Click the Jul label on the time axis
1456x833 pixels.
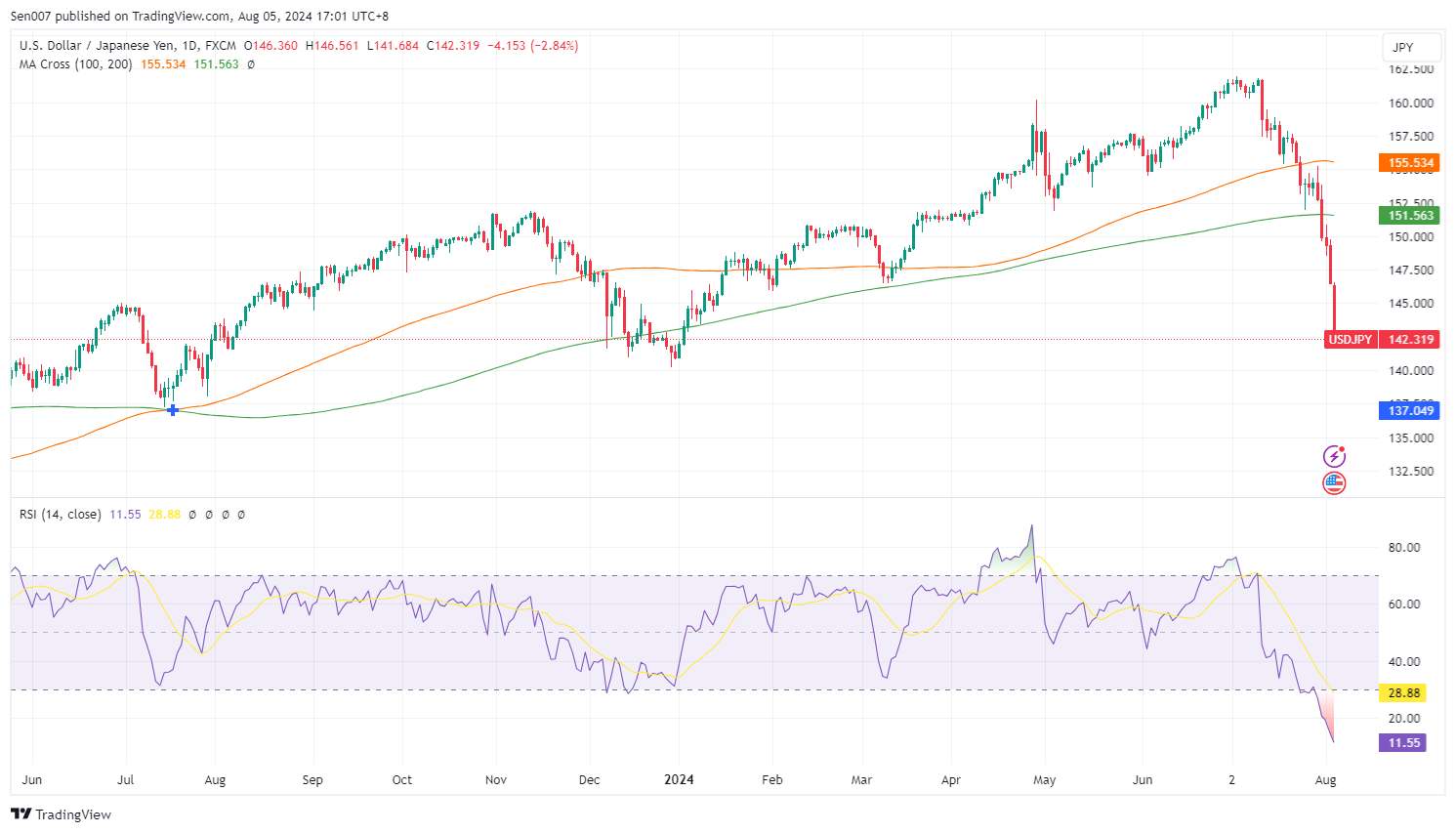click(125, 780)
